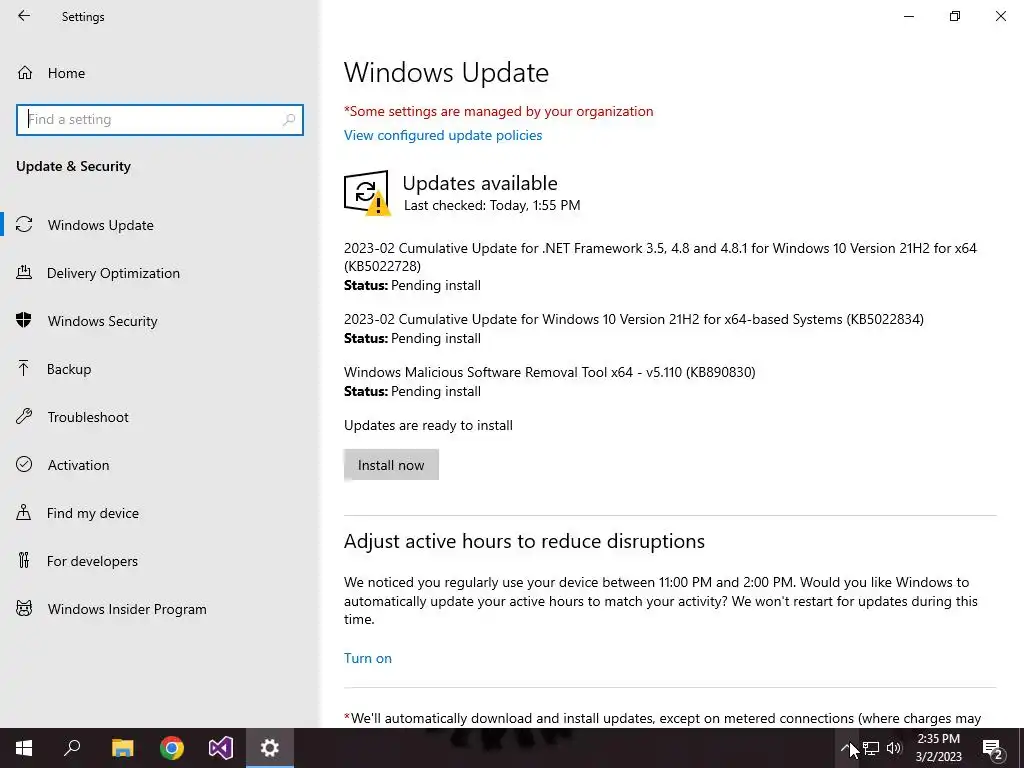This screenshot has height=768, width=1024.
Task: Minimize the Settings window
Action: coord(909,16)
